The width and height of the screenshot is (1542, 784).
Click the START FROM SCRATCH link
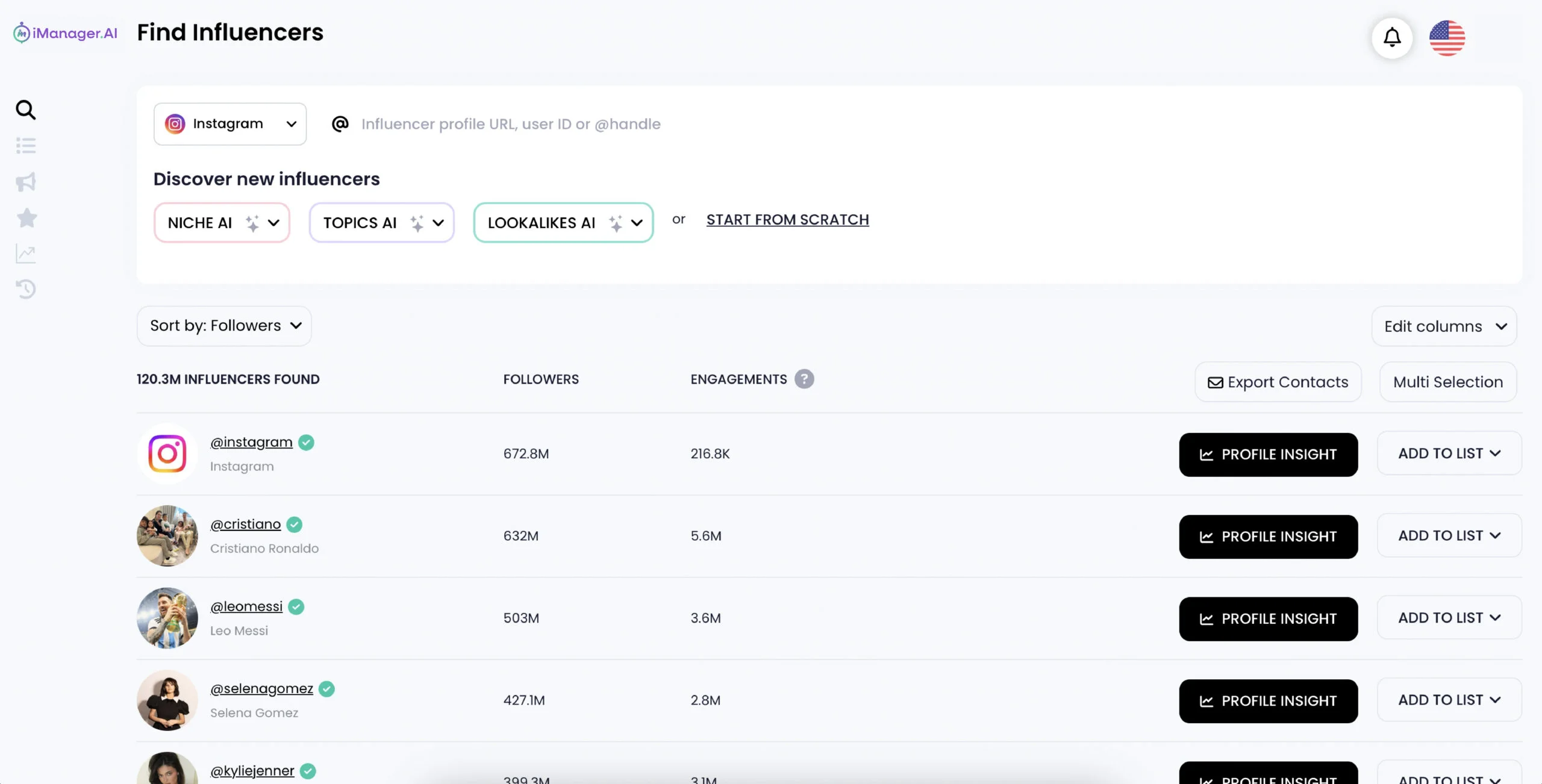[x=787, y=220]
